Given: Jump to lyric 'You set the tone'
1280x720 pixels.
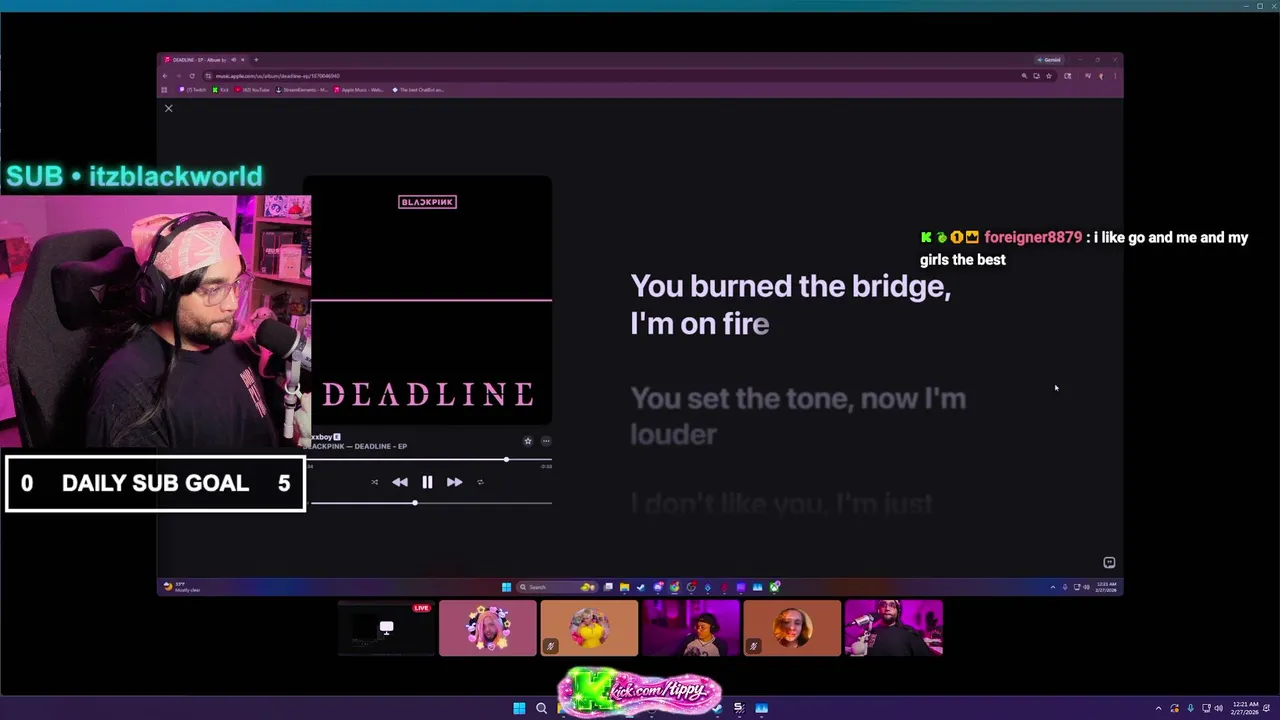Looking at the screenshot, I should pos(798,416).
